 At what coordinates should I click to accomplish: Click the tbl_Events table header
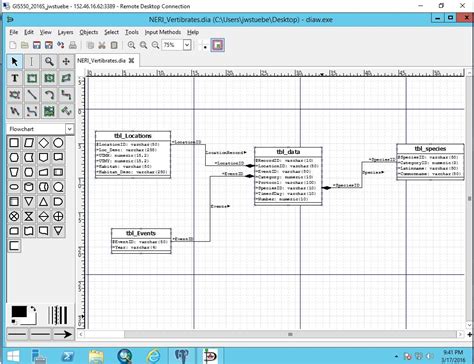[141, 233]
